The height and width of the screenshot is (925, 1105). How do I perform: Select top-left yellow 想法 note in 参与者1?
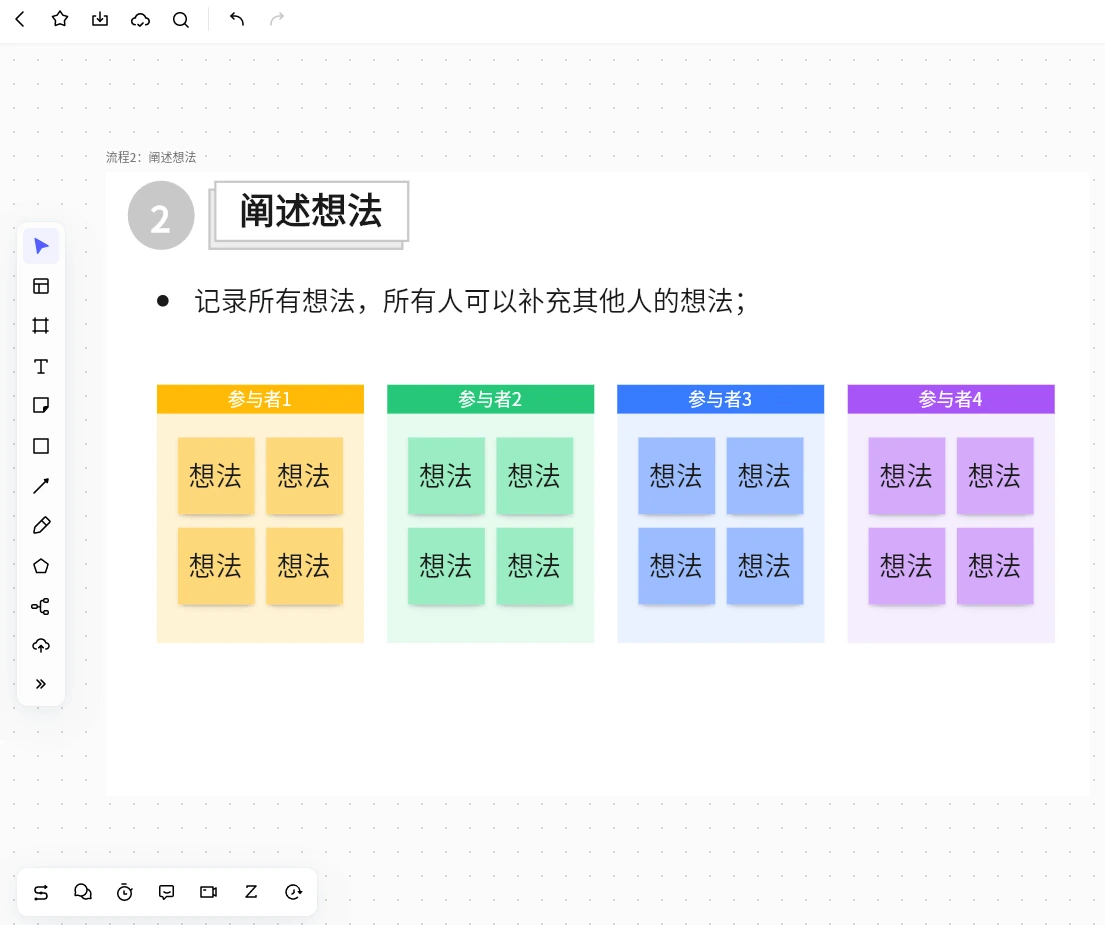216,476
